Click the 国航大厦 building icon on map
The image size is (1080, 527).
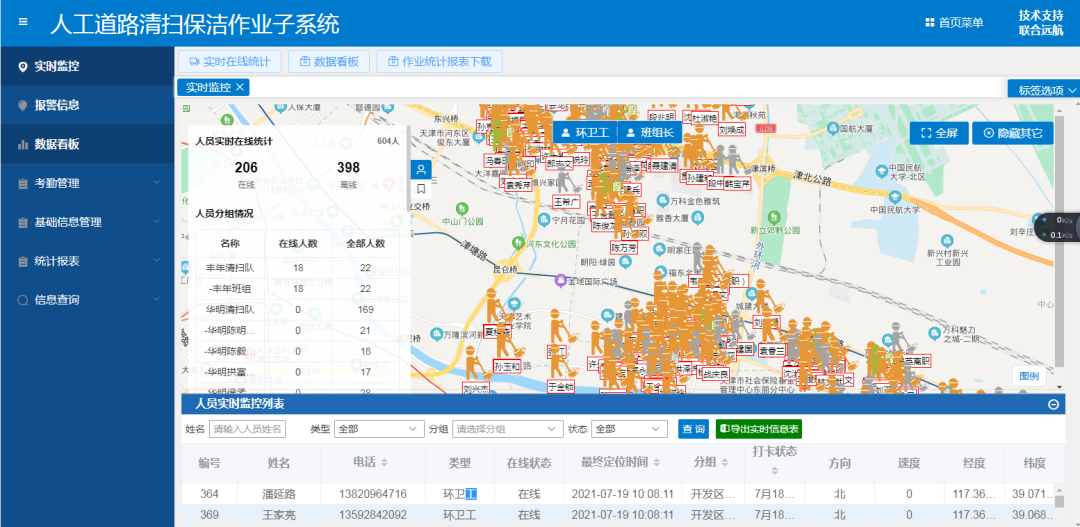(832, 128)
